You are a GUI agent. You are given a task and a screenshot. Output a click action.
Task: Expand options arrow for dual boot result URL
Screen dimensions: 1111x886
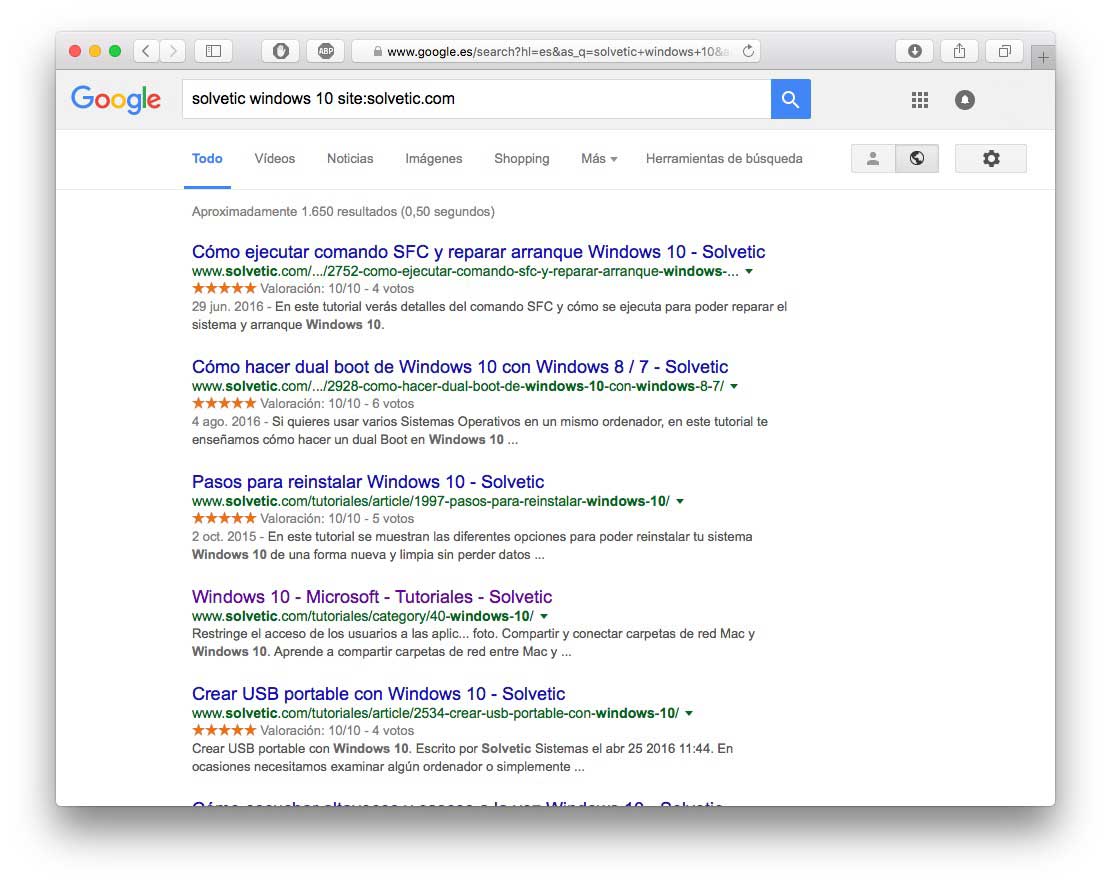(x=734, y=386)
